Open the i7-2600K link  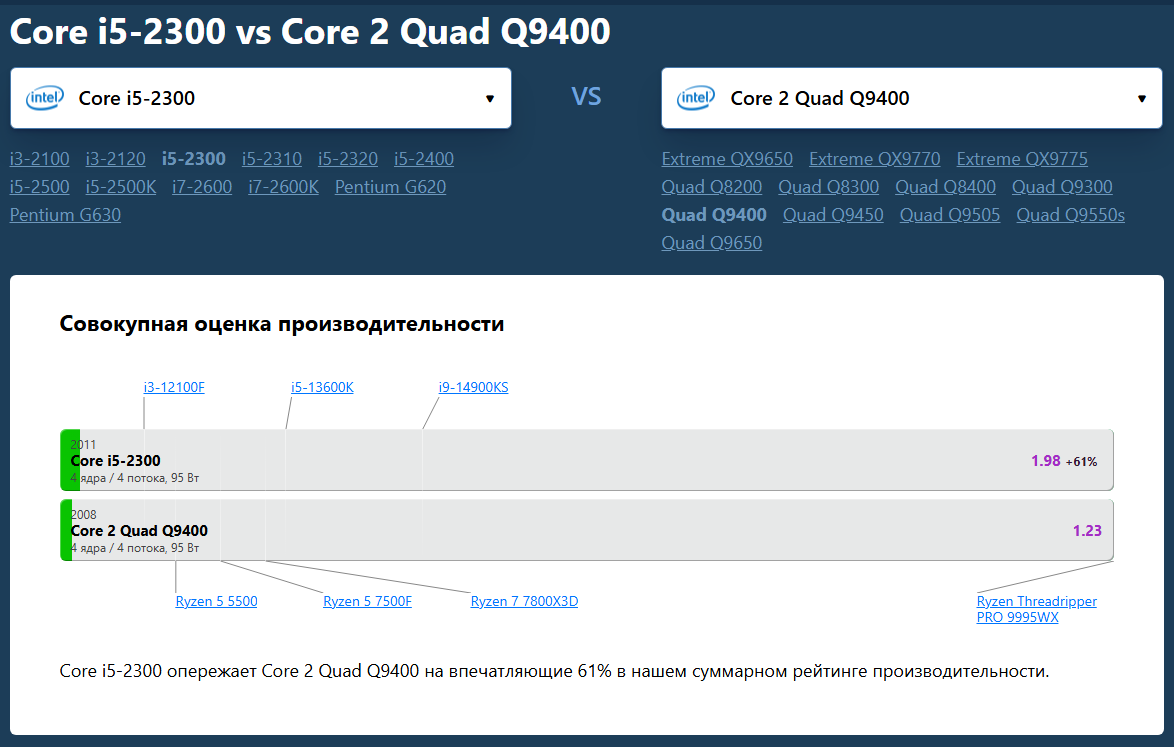tap(284, 186)
